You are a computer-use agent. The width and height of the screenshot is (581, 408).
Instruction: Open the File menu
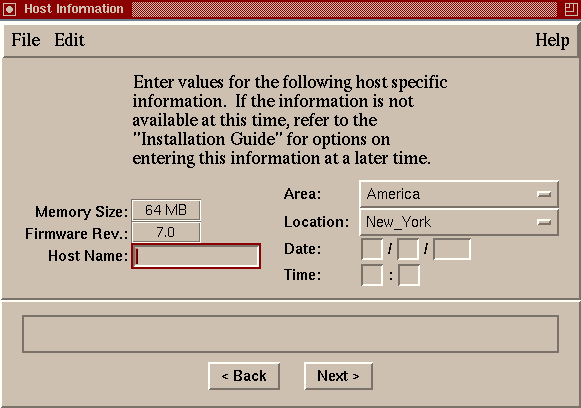pyautogui.click(x=26, y=40)
